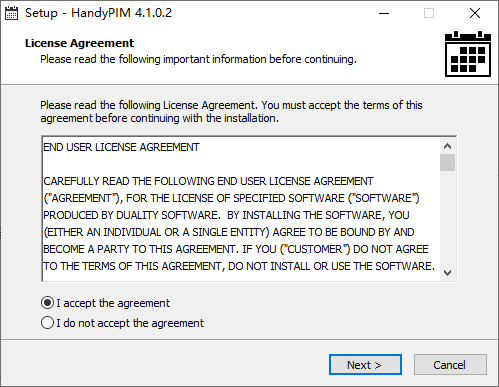The height and width of the screenshot is (387, 499).
Task: Close the HandyPIM Setup window
Action: pos(475,13)
